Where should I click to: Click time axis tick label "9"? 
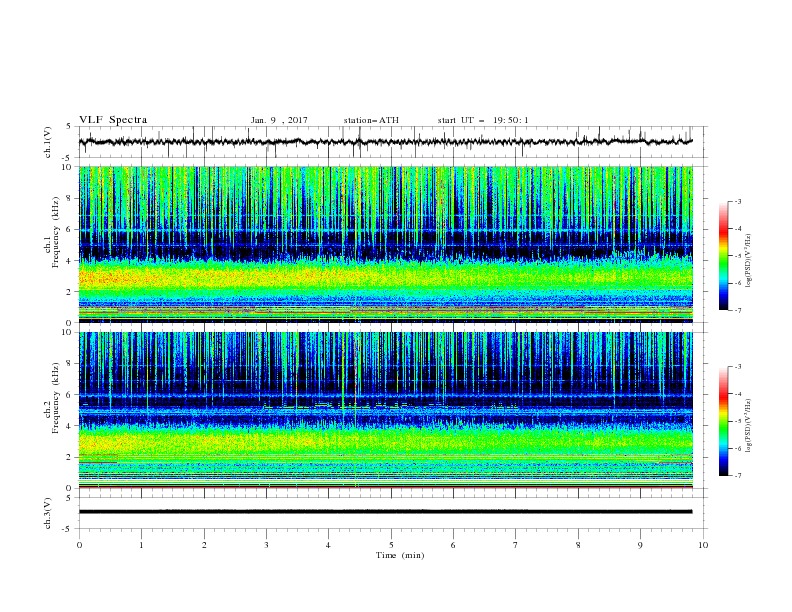click(640, 545)
